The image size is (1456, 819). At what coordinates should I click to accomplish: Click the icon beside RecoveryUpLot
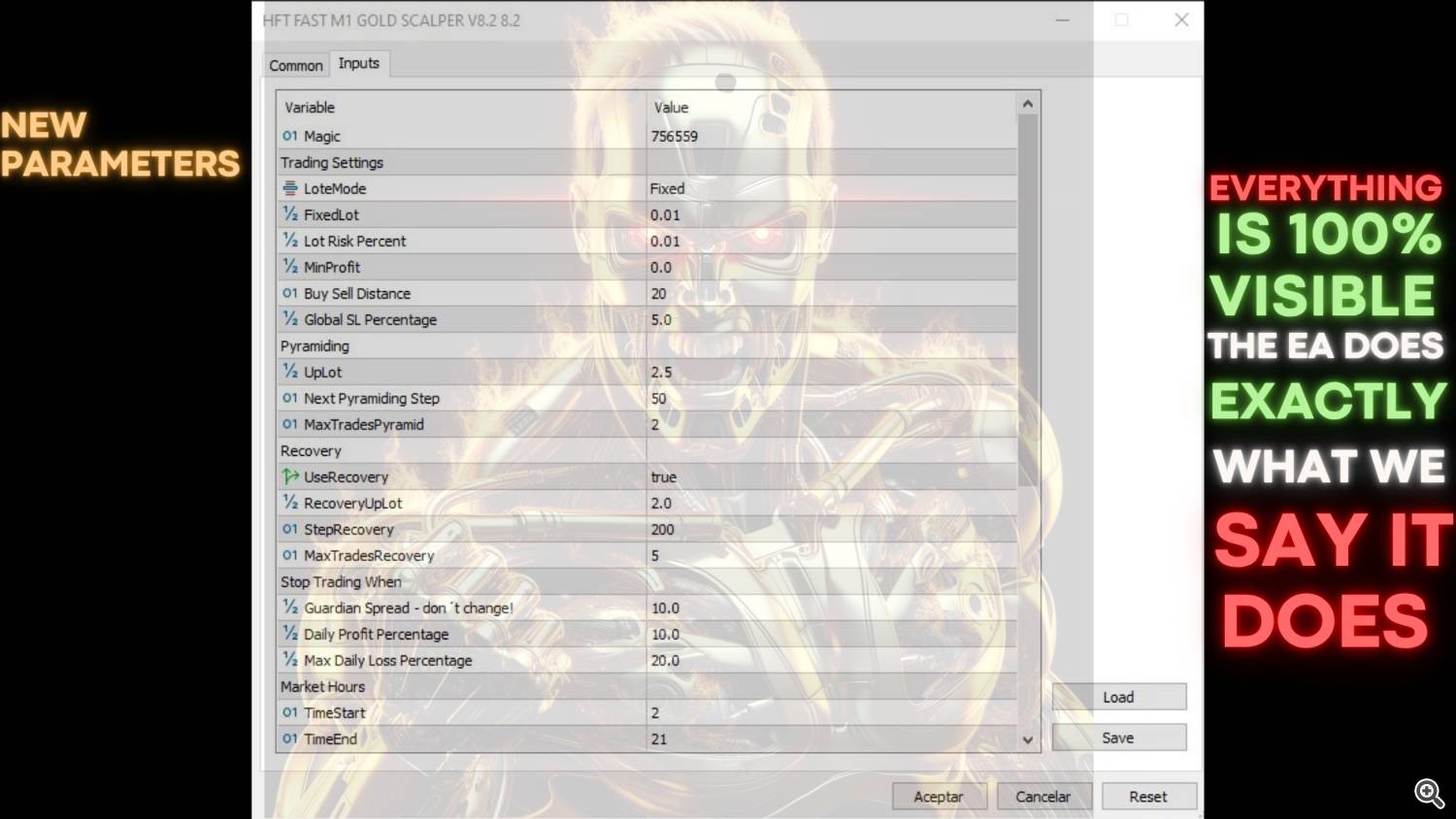[289, 503]
